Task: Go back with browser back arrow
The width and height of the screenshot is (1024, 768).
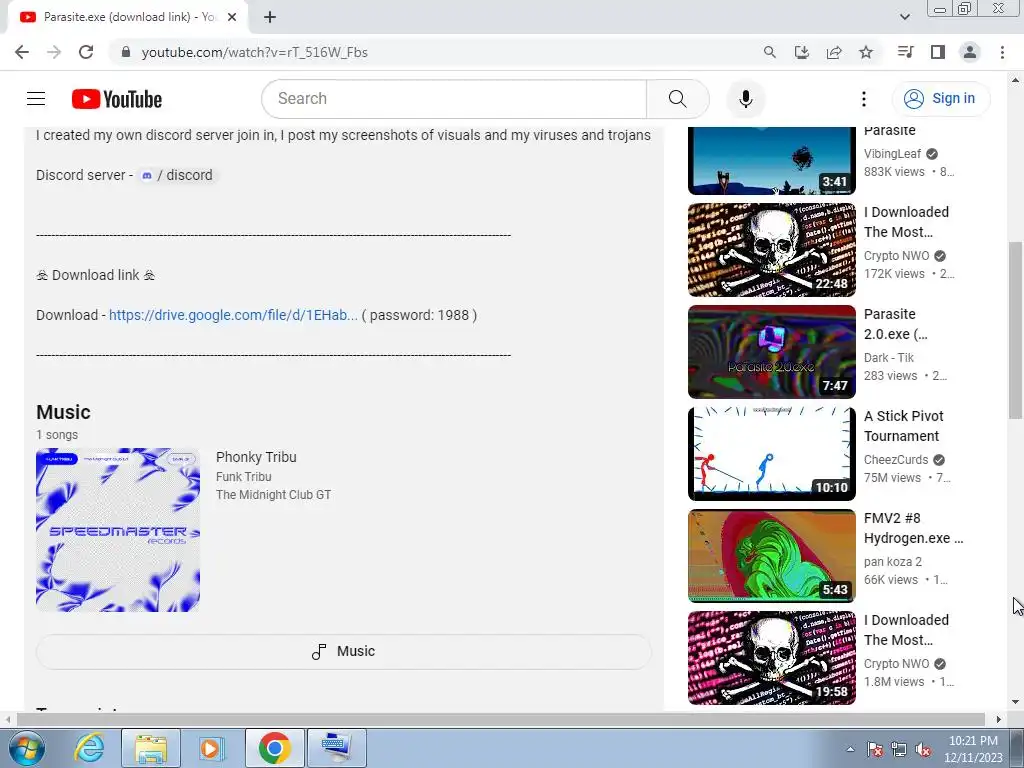Action: click(x=22, y=52)
